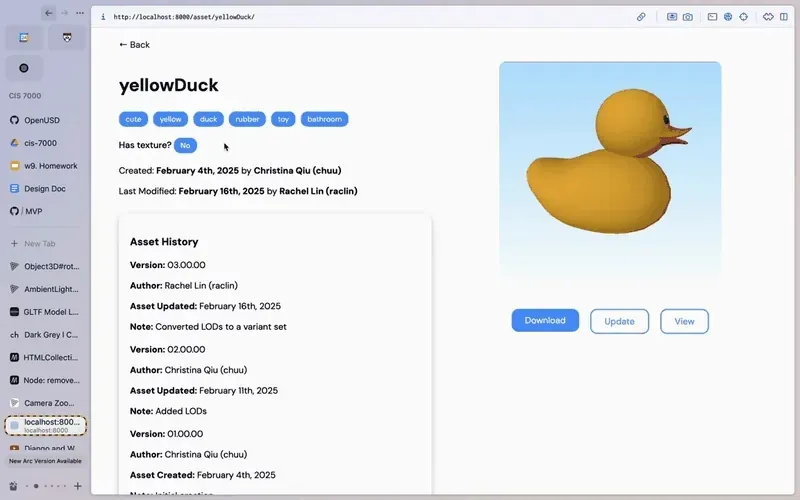The image size is (800, 500).
Task: Open the pinned calendar tab icon
Action: coord(24,38)
